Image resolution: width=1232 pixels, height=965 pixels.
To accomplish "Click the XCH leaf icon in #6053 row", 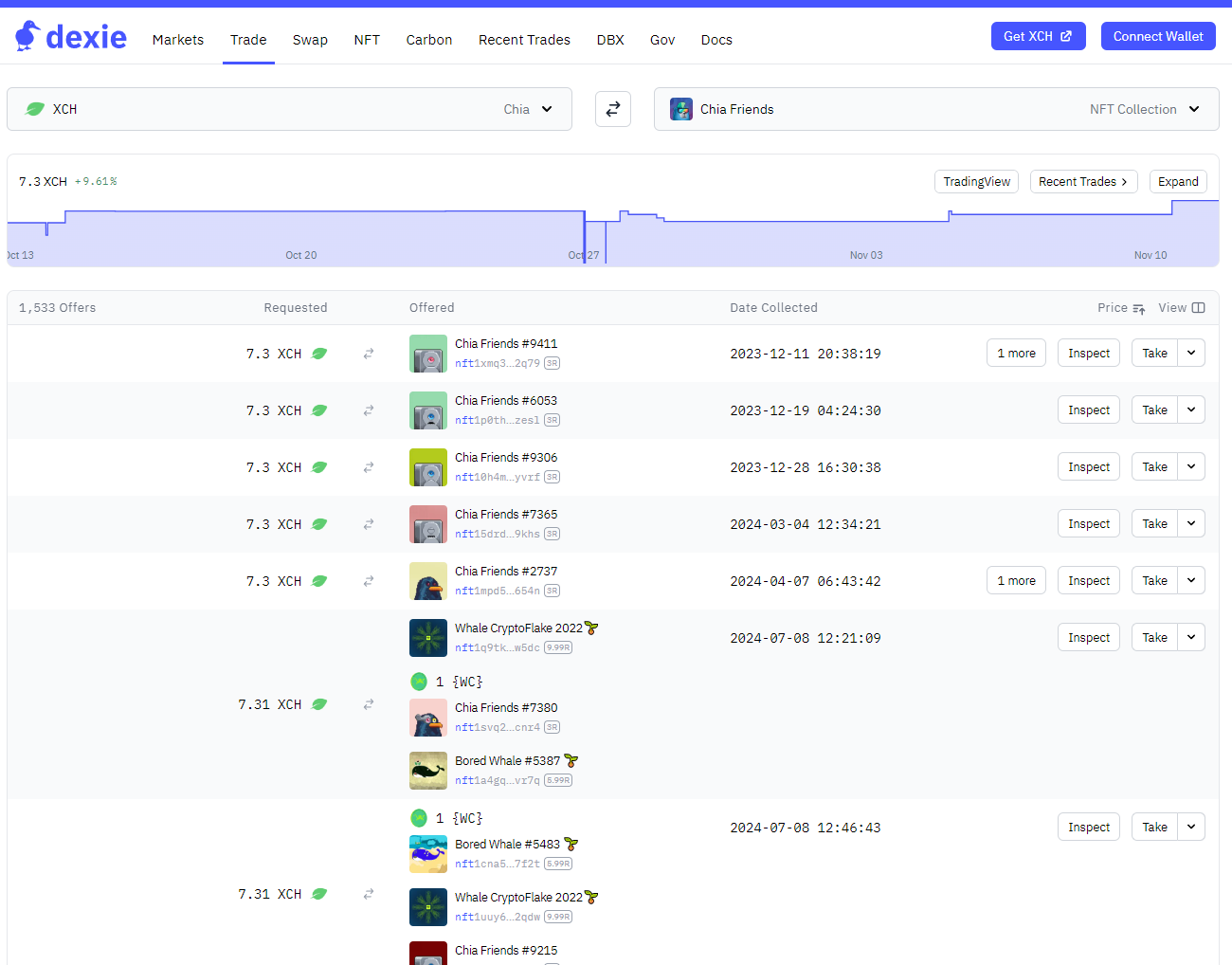I will pos(319,410).
